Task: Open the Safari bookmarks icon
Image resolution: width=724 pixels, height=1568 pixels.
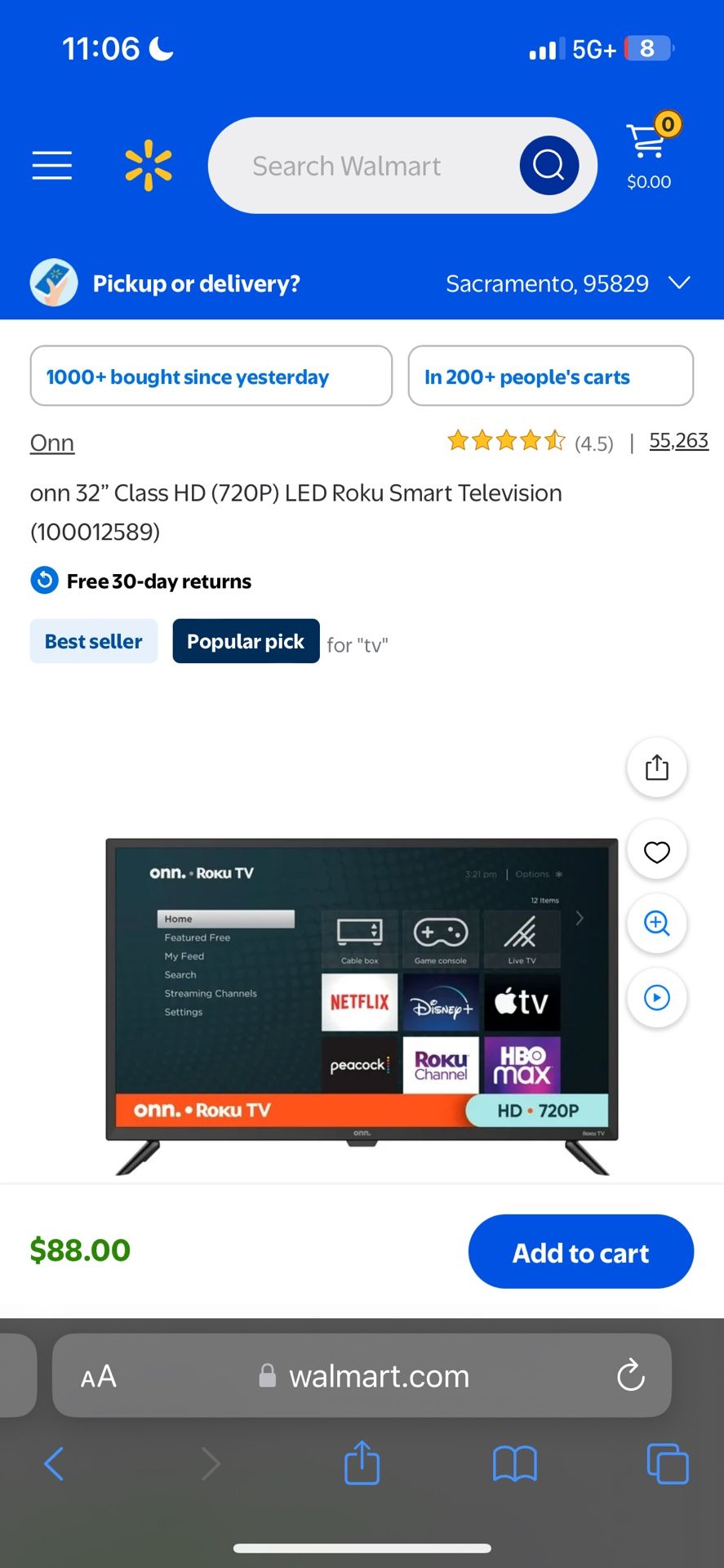Action: point(514,1463)
